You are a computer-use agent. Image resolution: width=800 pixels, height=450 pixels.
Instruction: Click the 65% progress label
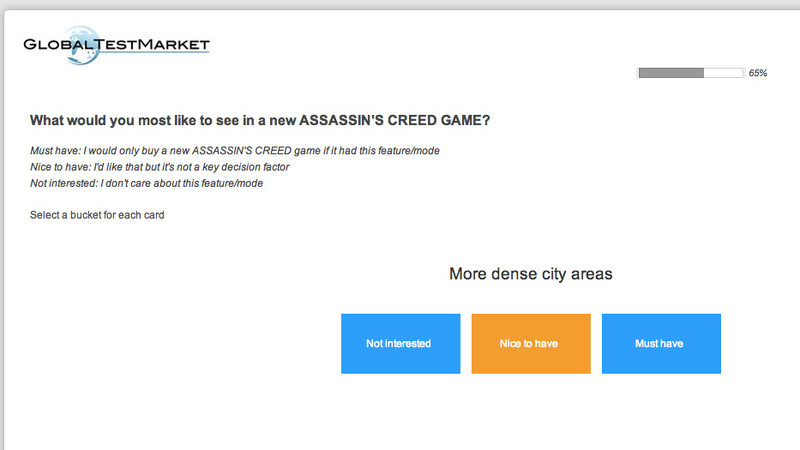(x=758, y=73)
